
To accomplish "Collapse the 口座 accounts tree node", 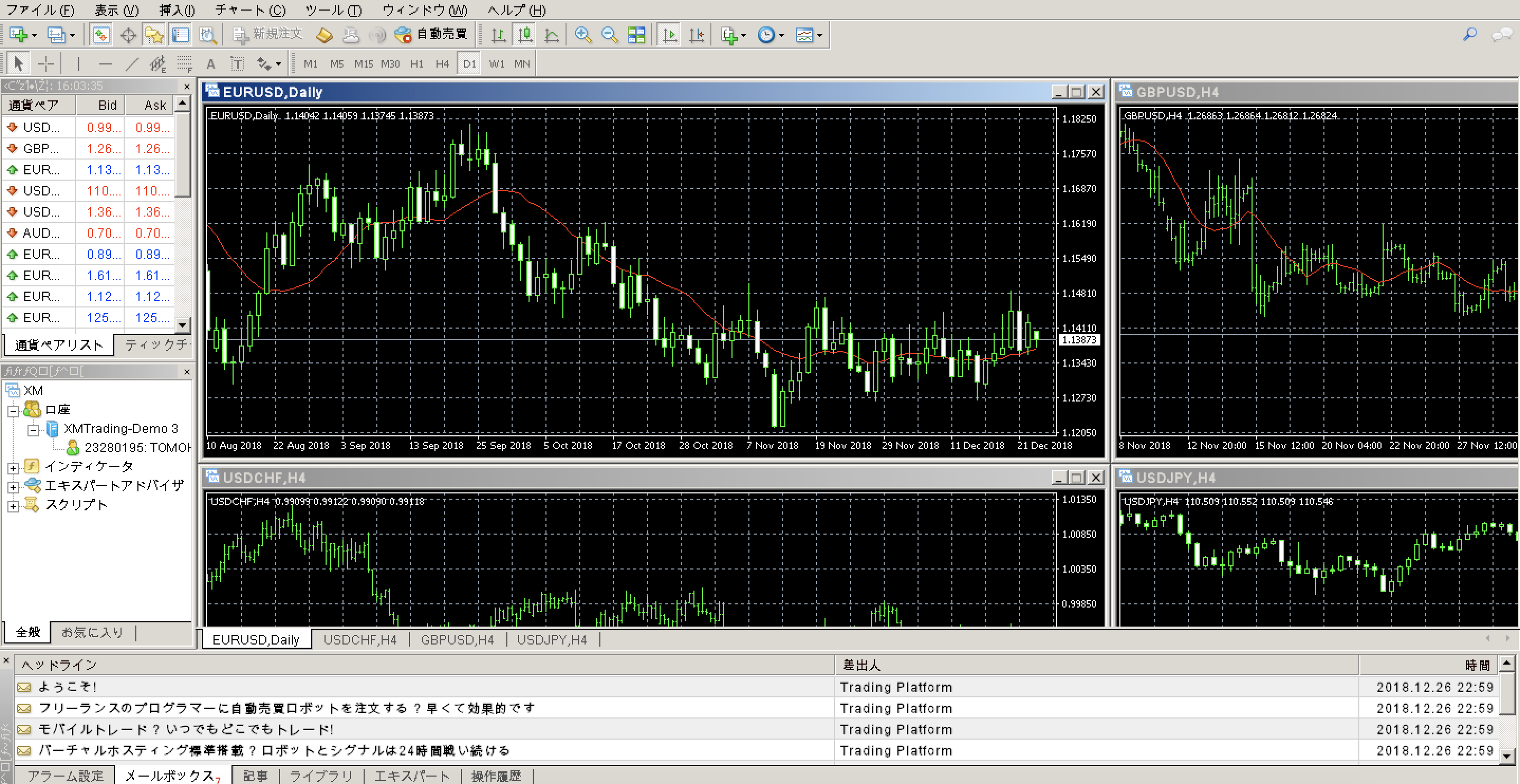I will pos(13,410).
